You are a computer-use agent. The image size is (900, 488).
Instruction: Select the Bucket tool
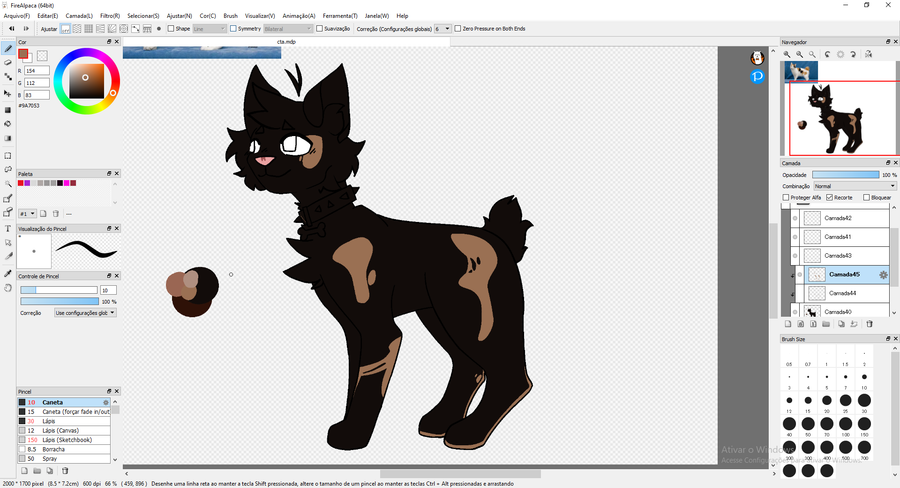pyautogui.click(x=7, y=123)
